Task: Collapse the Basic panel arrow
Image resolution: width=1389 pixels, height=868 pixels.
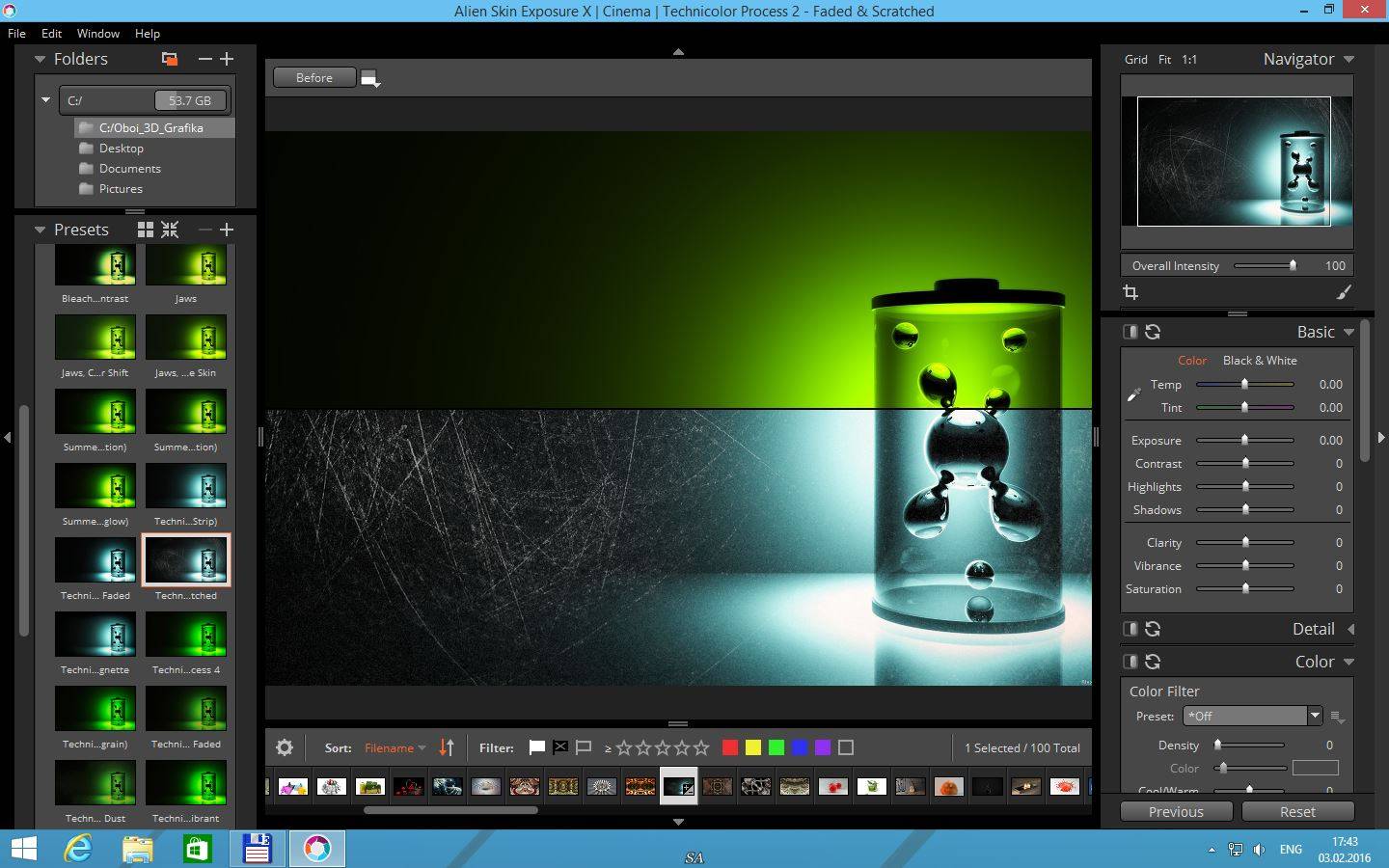Action: [x=1348, y=332]
